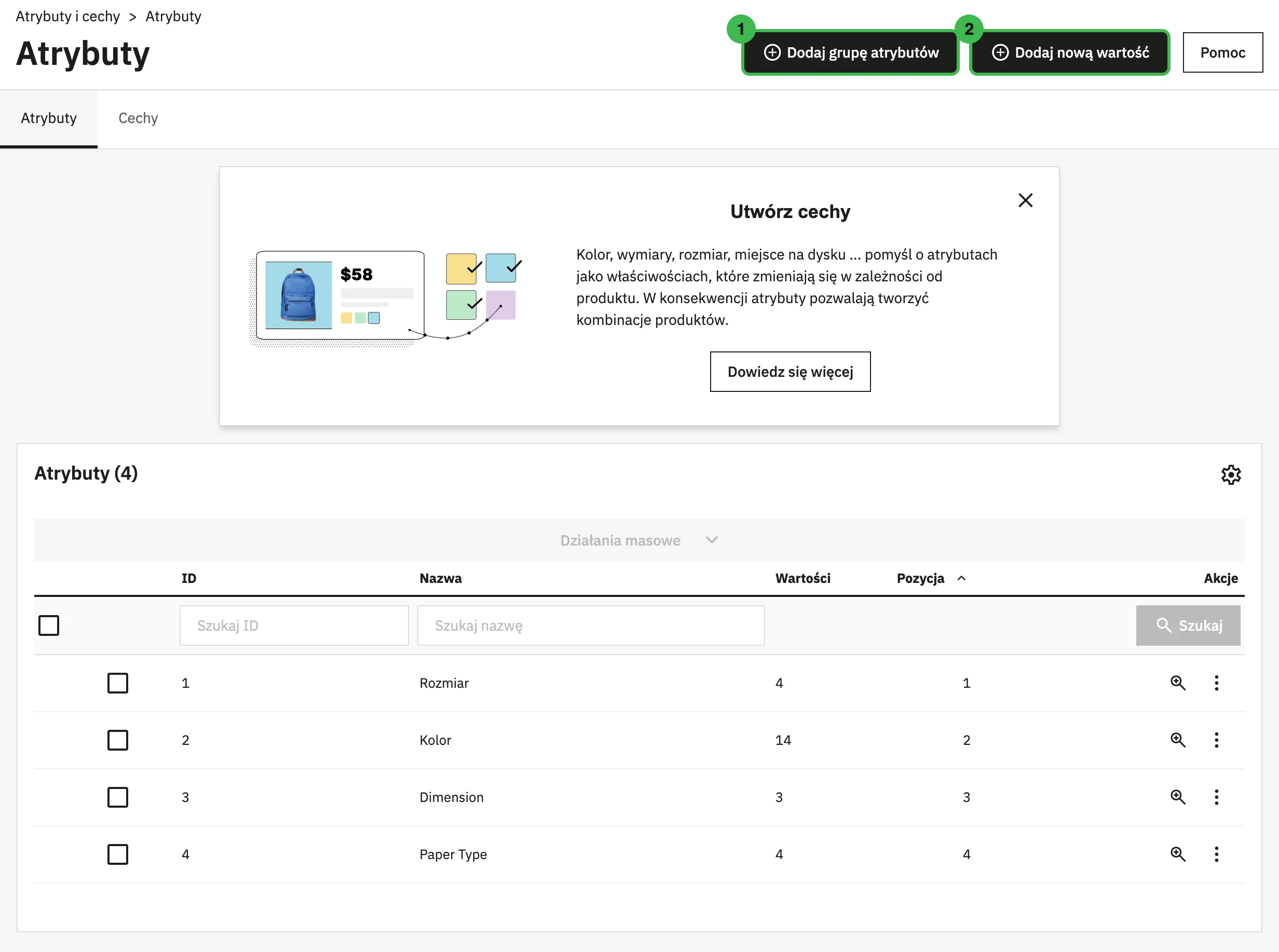Image resolution: width=1279 pixels, height=952 pixels.
Task: Click the Dimension name cell
Action: click(x=452, y=797)
